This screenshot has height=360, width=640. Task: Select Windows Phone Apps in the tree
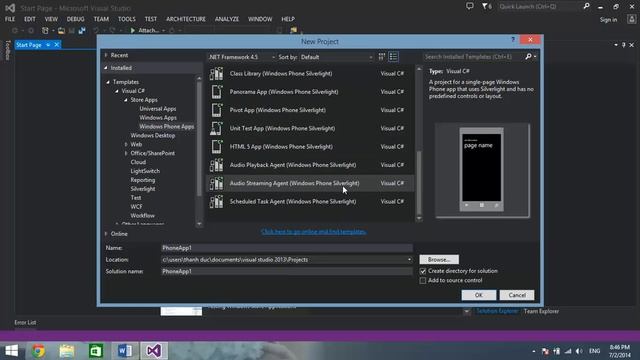[x=167, y=127]
